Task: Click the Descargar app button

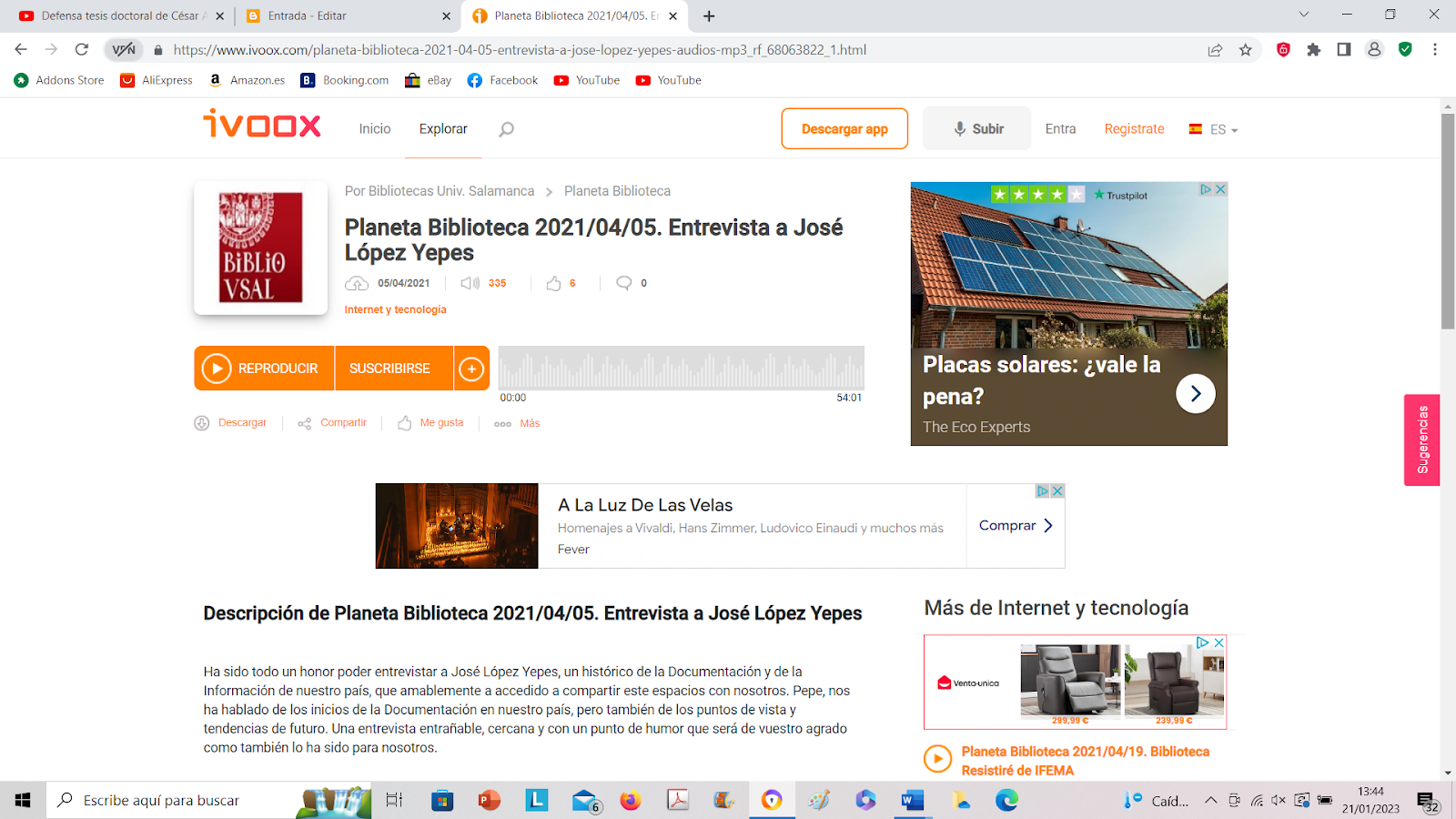Action: pos(844,128)
